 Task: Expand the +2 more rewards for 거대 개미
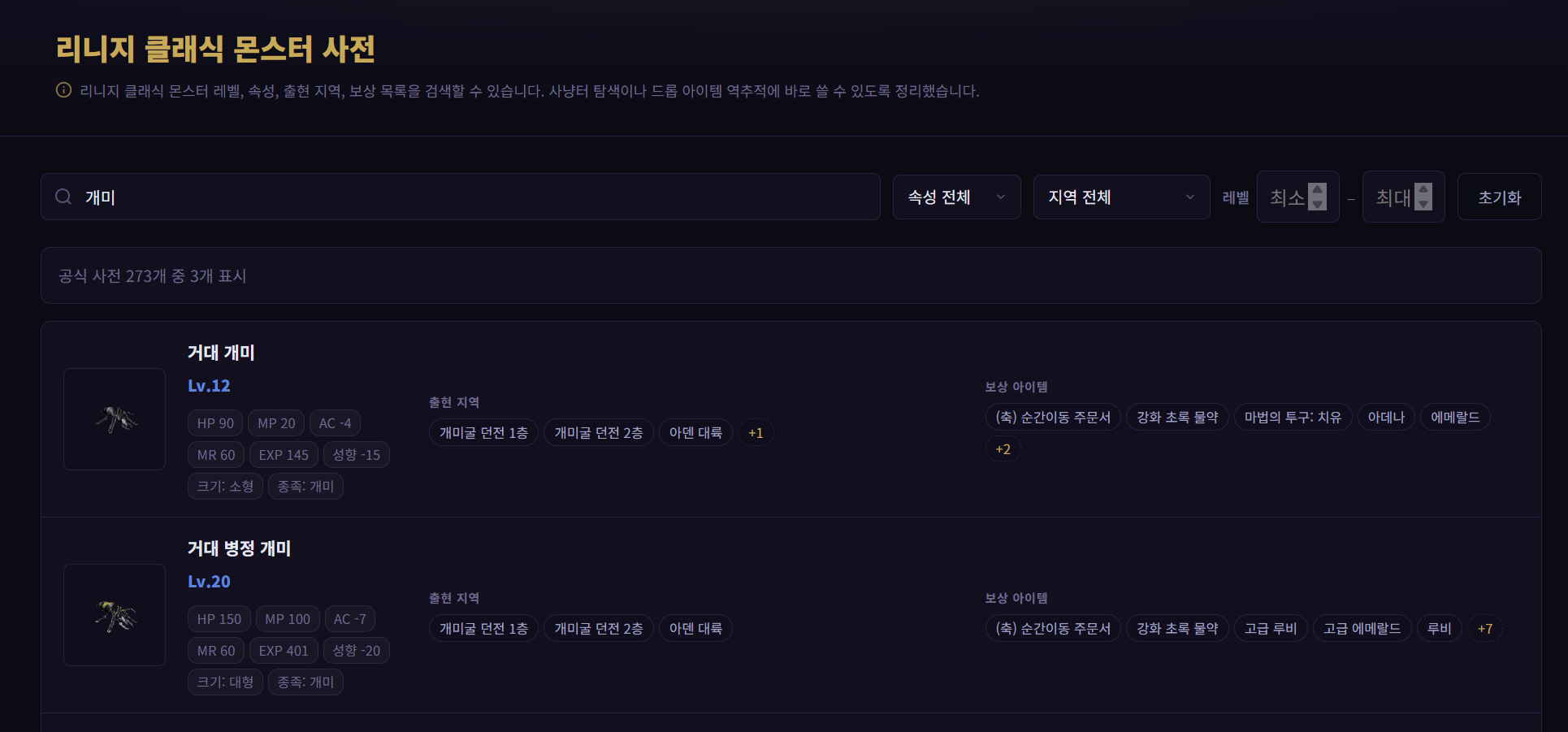pos(1003,449)
